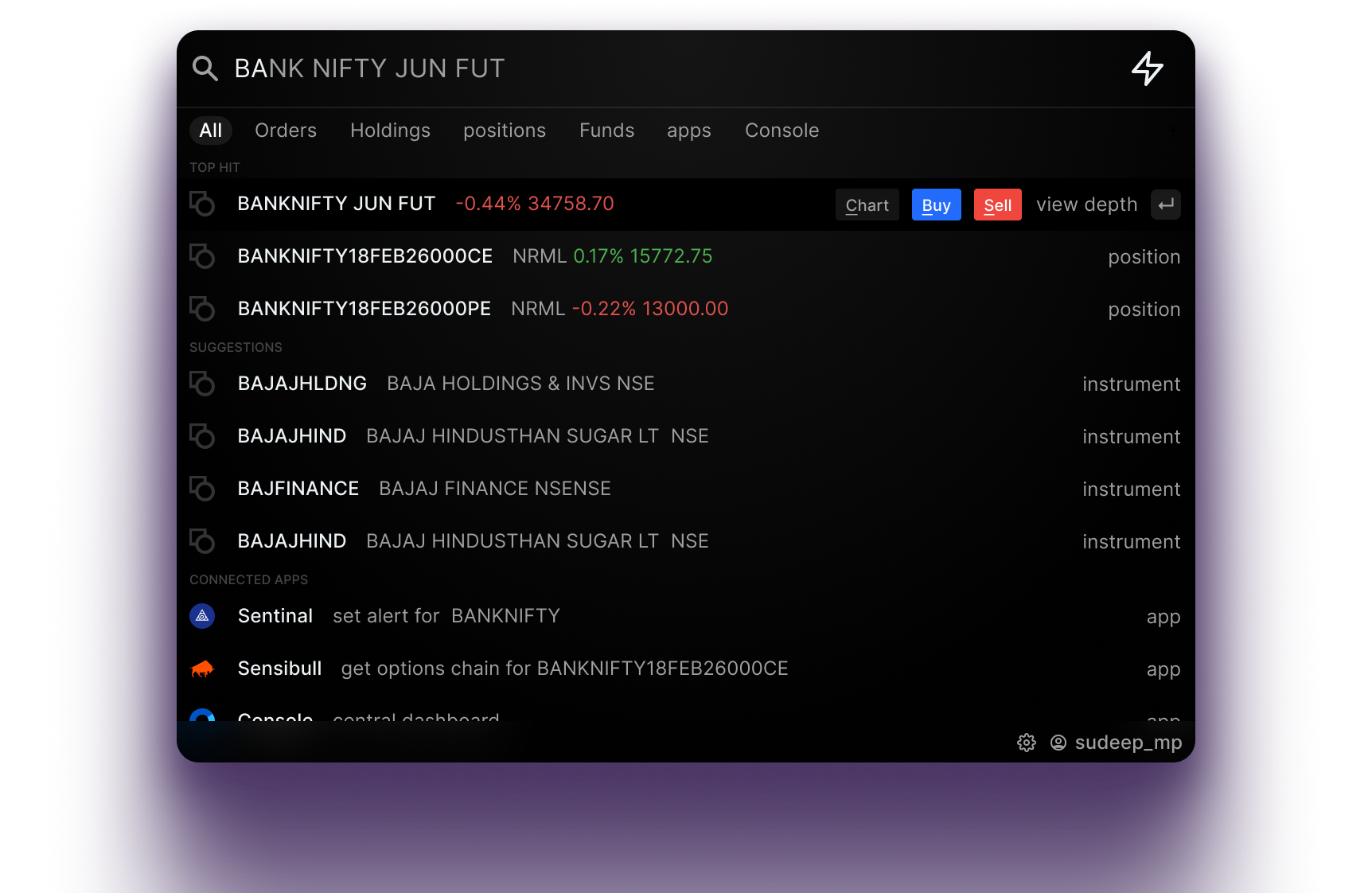Click the Console app icon
This screenshot has height=893, width=1372.
pos(203,719)
